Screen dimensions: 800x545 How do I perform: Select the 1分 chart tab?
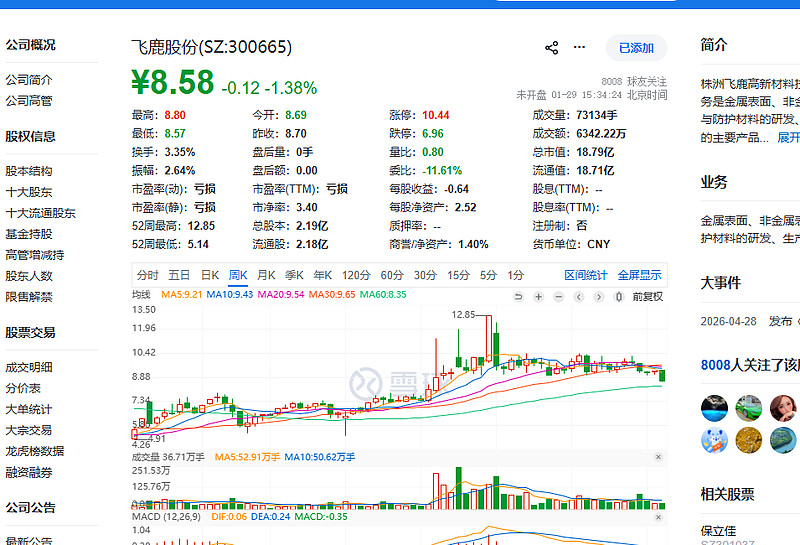point(515,276)
